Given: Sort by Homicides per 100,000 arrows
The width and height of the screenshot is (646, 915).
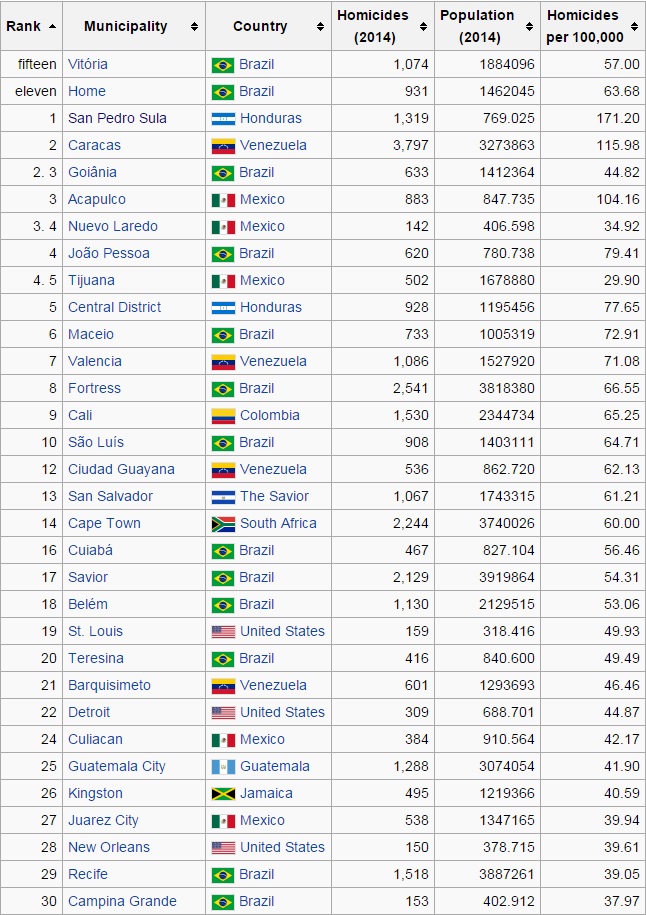Looking at the screenshot, I should (634, 26).
